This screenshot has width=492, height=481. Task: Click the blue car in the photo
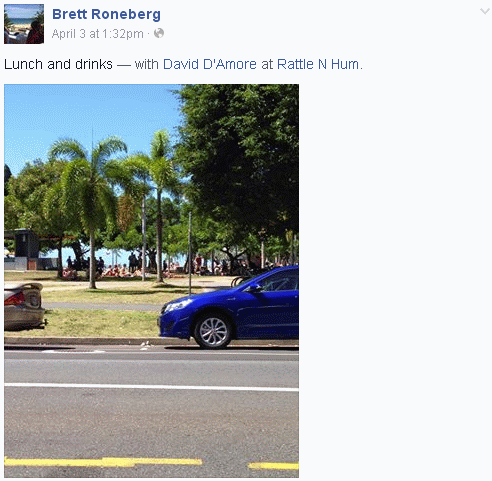coord(229,307)
